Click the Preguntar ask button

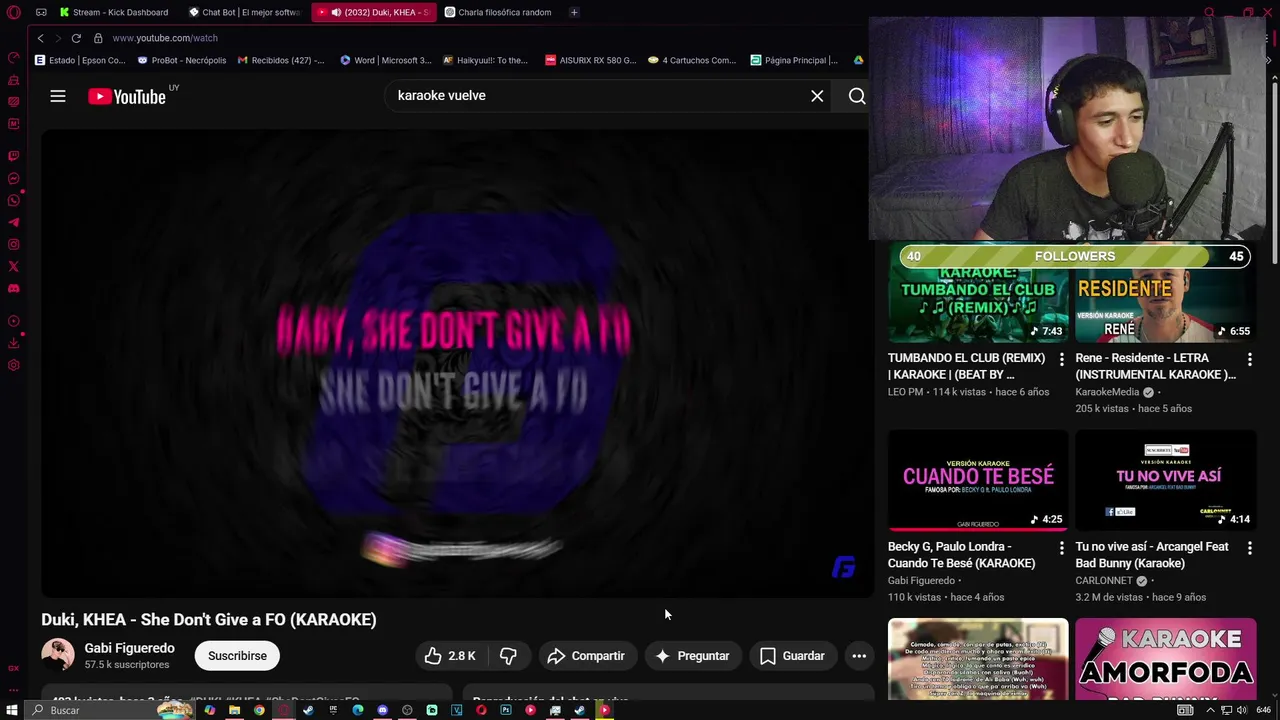click(692, 656)
